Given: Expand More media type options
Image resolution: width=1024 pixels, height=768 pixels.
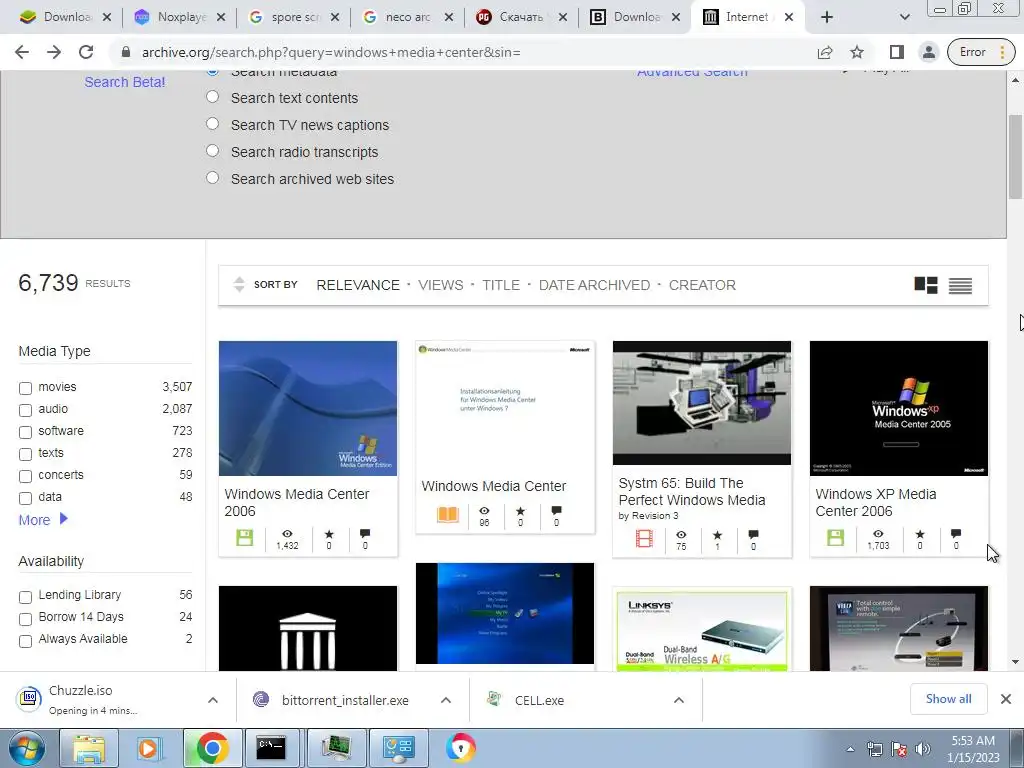Looking at the screenshot, I should [43, 520].
